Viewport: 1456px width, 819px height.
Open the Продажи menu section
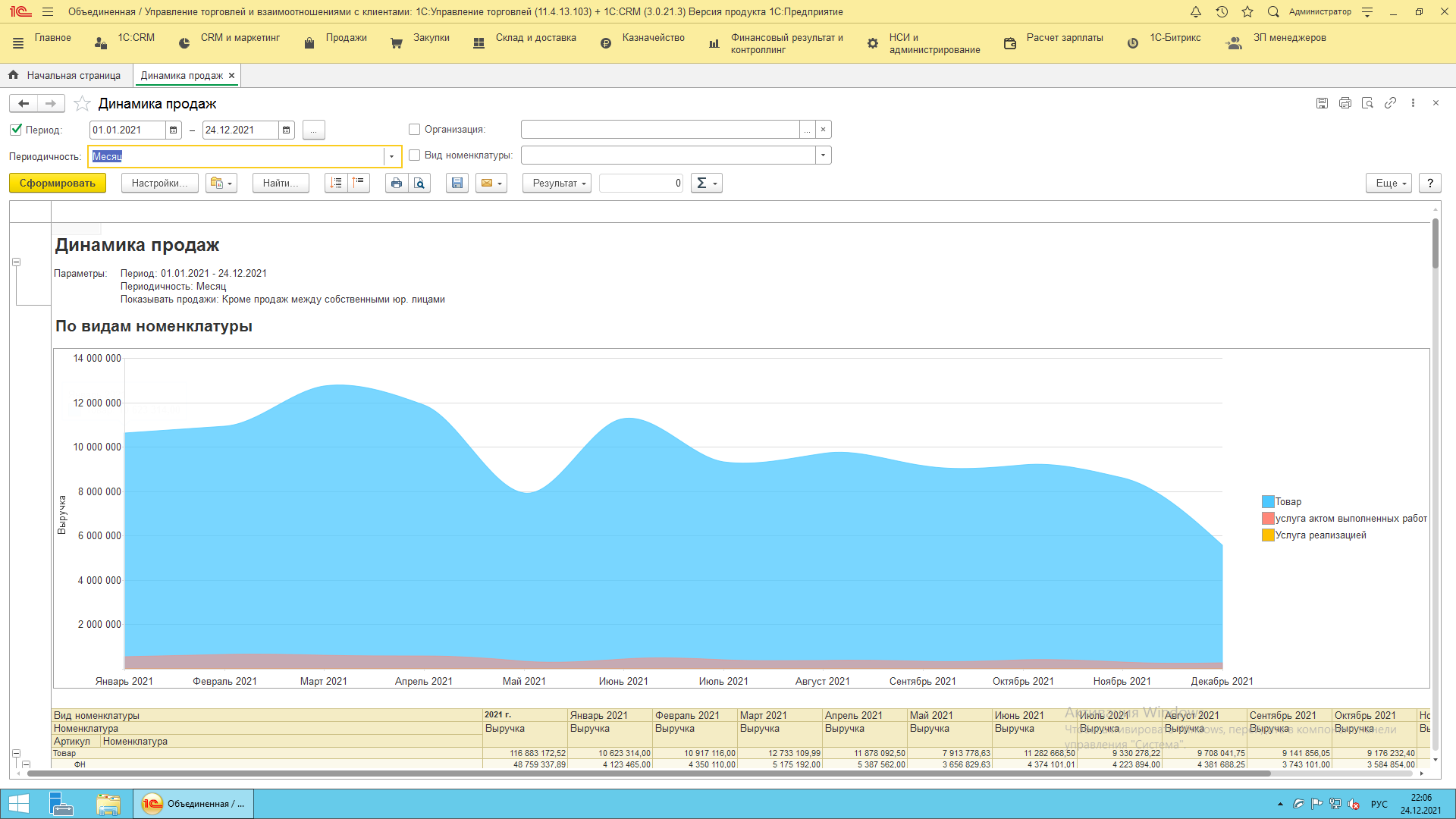(345, 38)
